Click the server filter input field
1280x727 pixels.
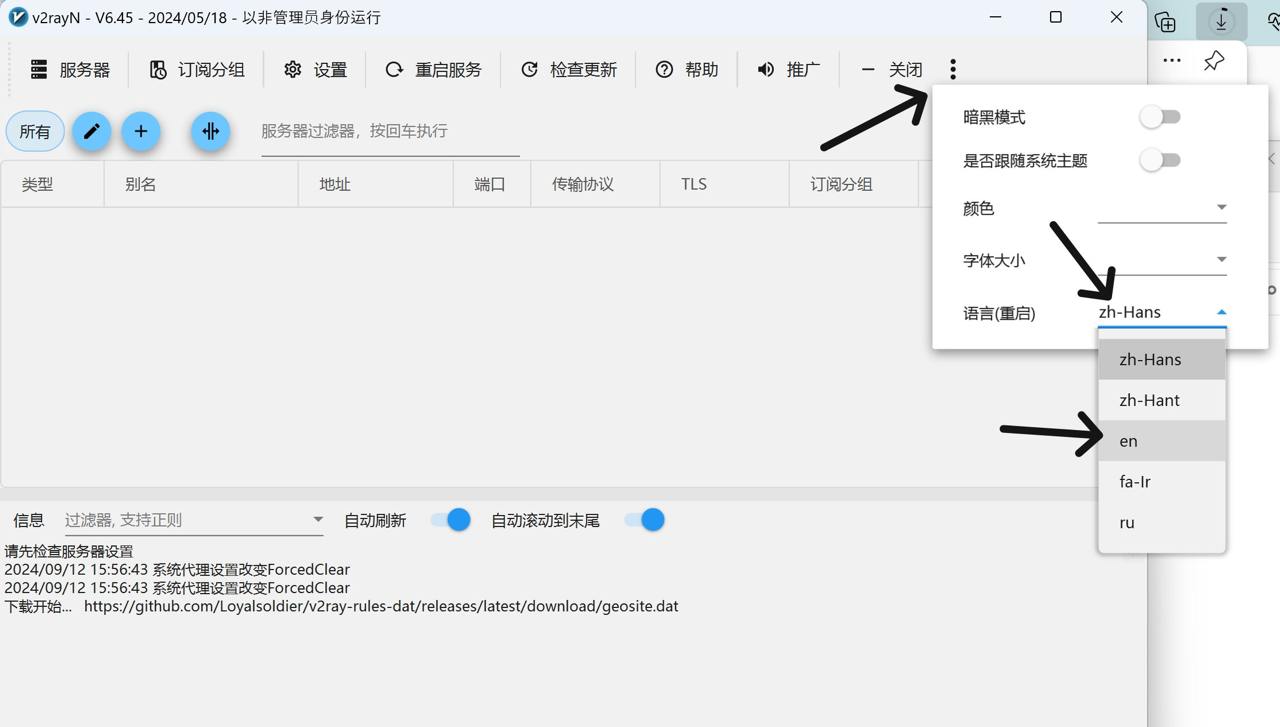[390, 131]
